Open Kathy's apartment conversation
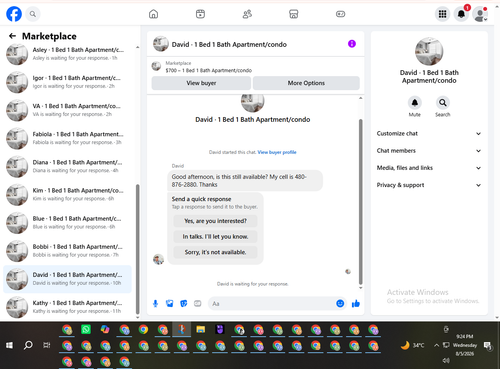This screenshot has height=369, width=500. pyautogui.click(x=67, y=307)
